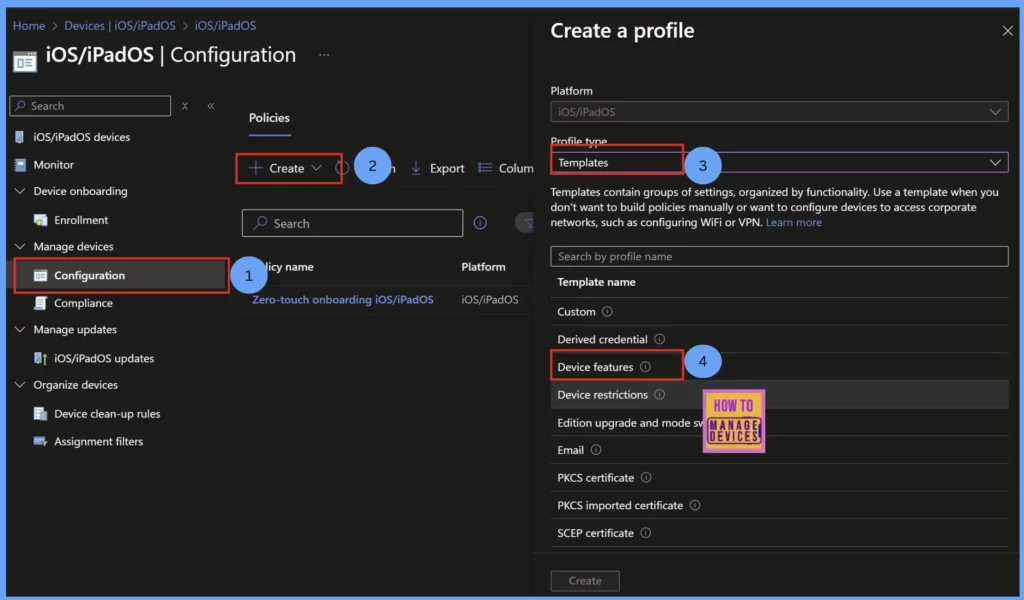
Task: Collapse the Organize devices section
Action: coord(20,385)
